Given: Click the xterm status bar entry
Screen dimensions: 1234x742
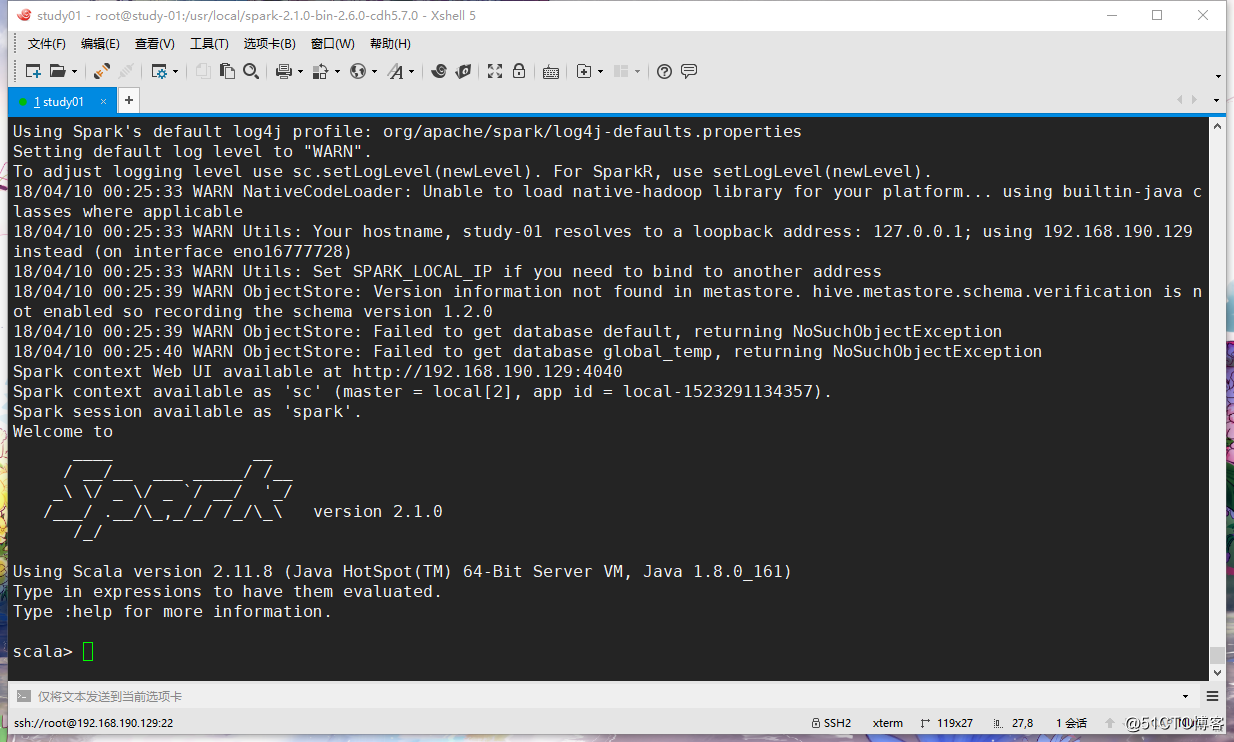Looking at the screenshot, I should click(888, 723).
